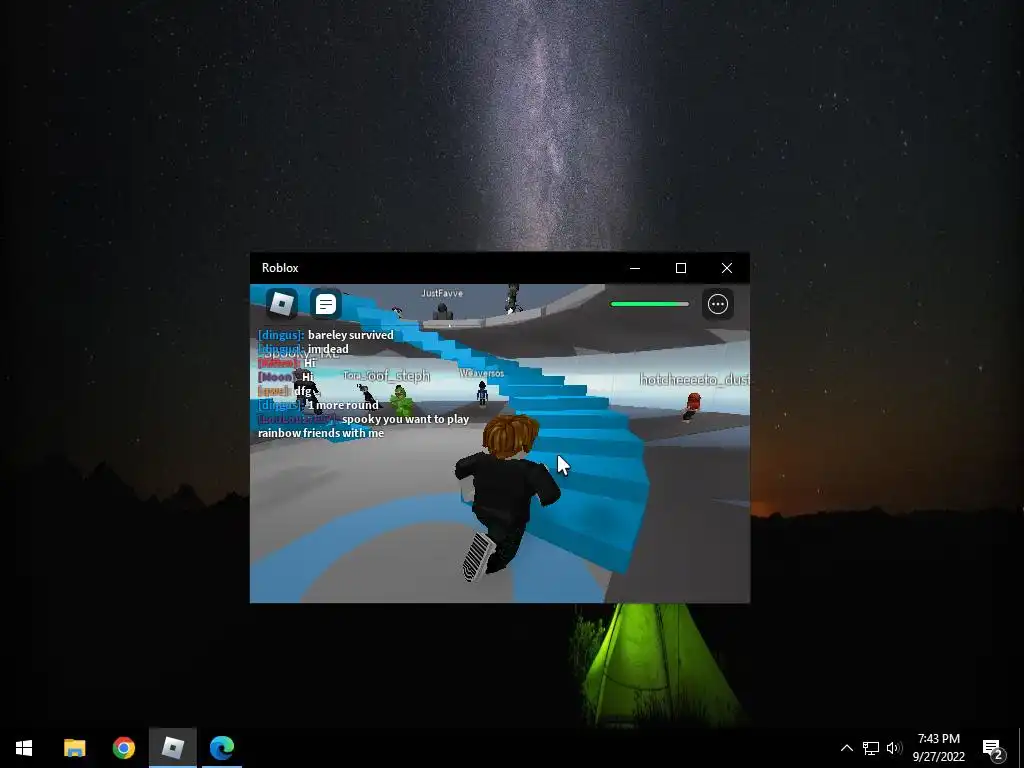
Task: Select Roblox taskbar icon
Action: [172, 748]
